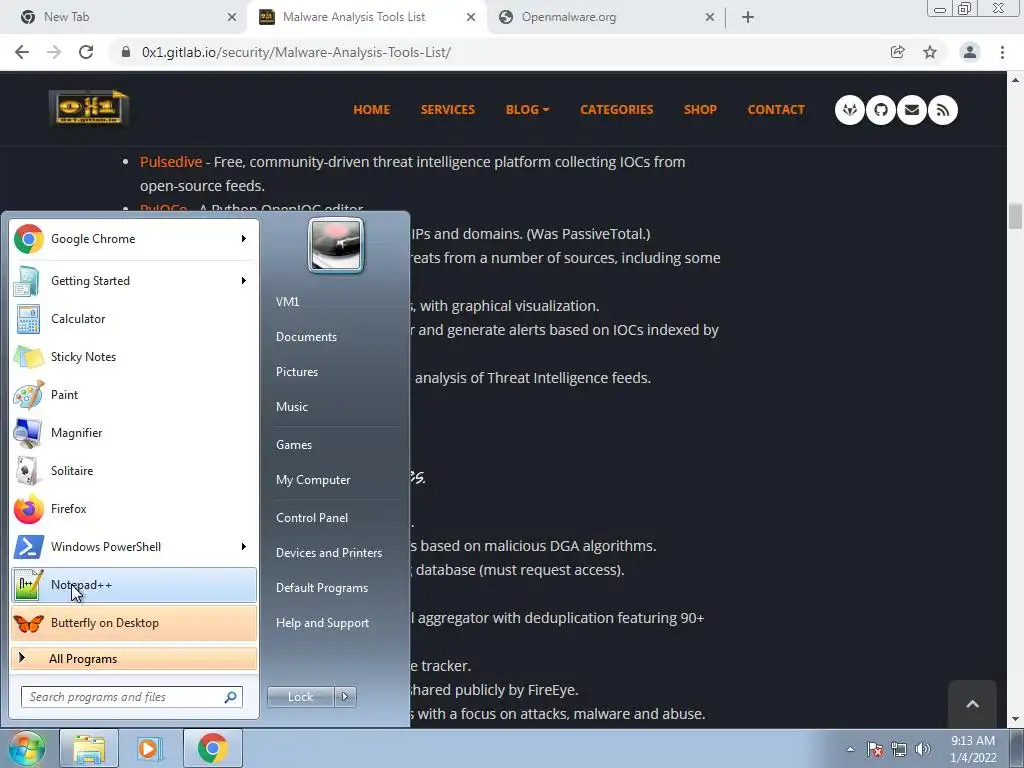This screenshot has width=1024, height=768.
Task: Open the shutdown options arrow beside Lock
Action: point(345,697)
